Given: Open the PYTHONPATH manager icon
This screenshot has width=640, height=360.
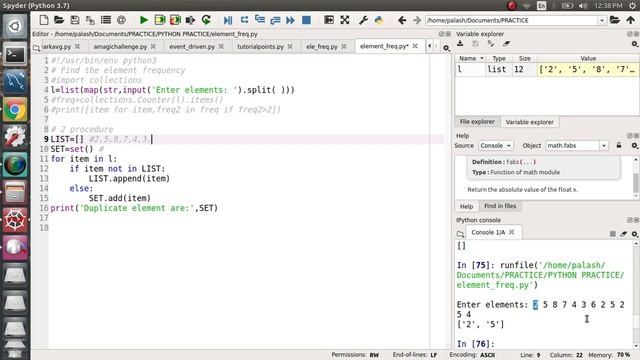Looking at the screenshot, I should (379, 20).
